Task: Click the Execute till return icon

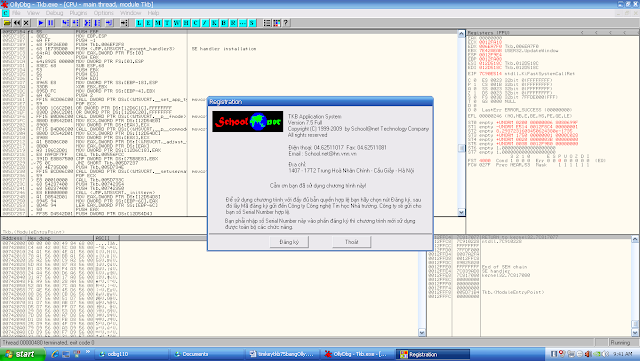Action: 109,23
